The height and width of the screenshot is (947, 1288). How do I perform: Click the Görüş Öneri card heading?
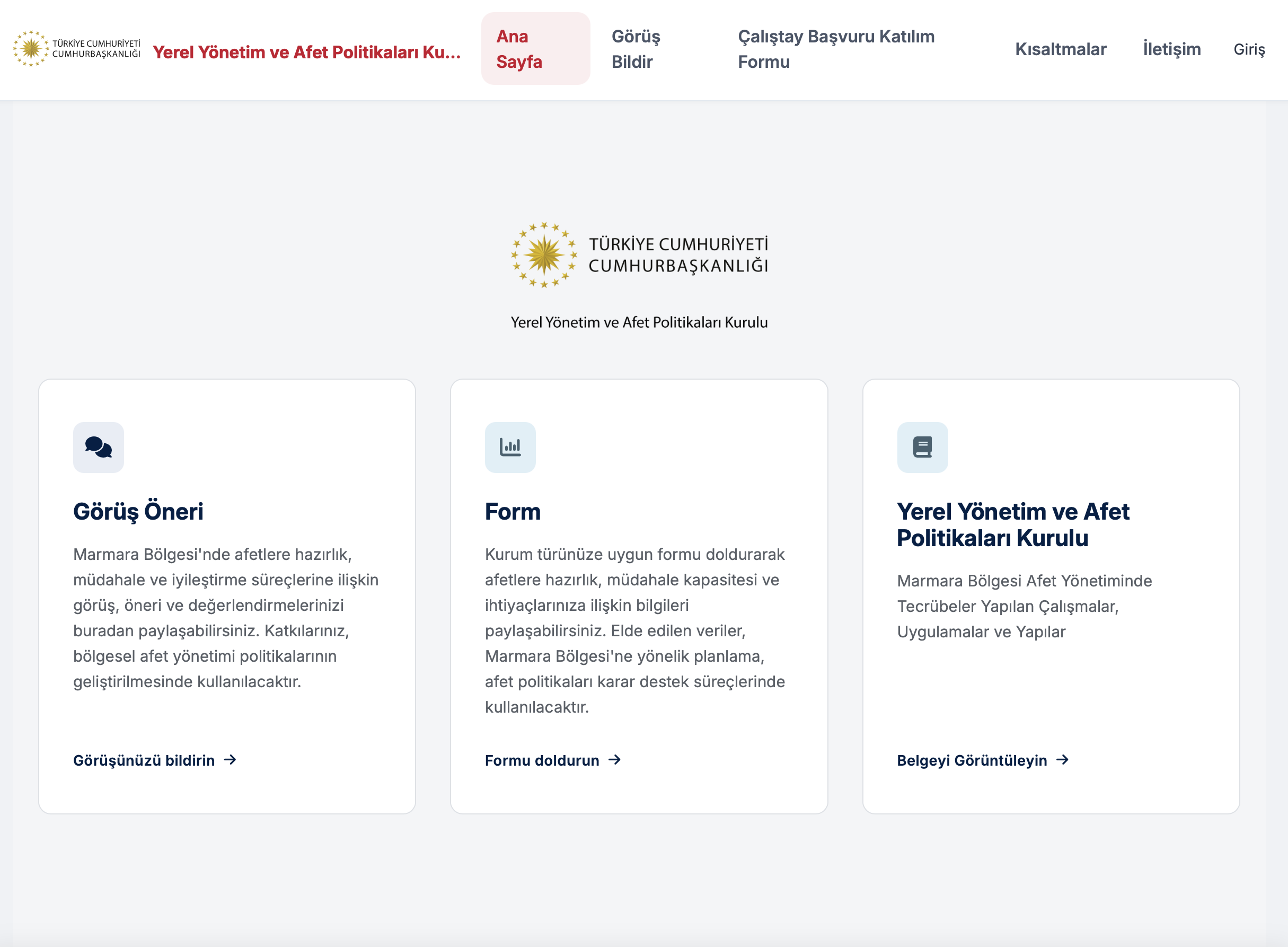pyautogui.click(x=138, y=511)
